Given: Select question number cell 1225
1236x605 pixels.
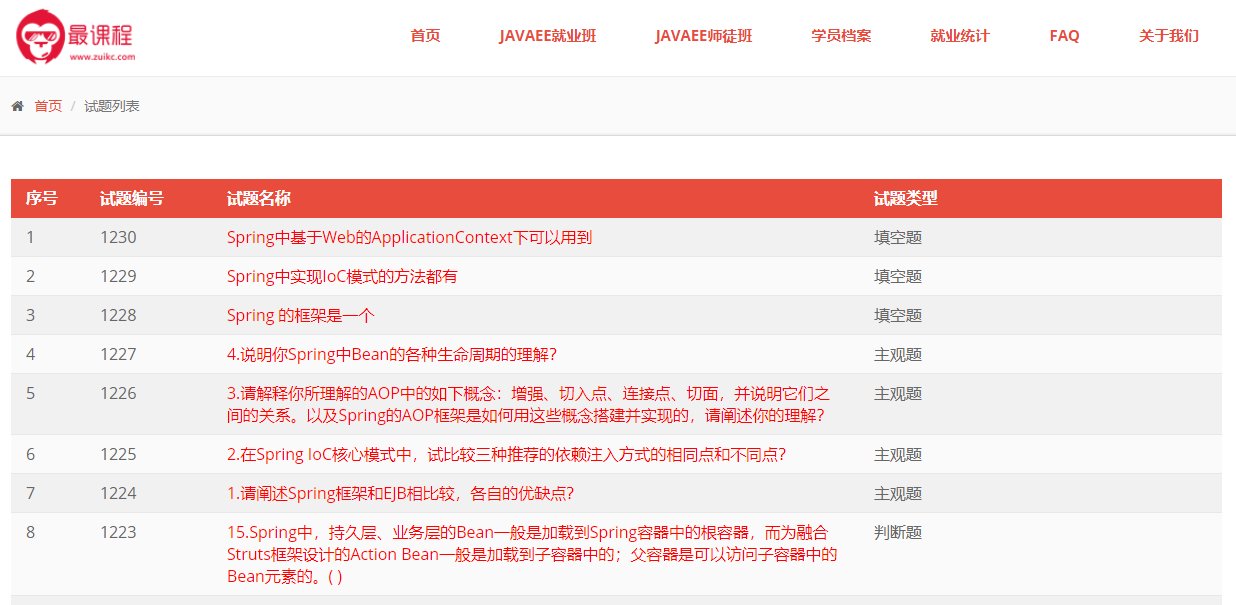Looking at the screenshot, I should point(118,454).
